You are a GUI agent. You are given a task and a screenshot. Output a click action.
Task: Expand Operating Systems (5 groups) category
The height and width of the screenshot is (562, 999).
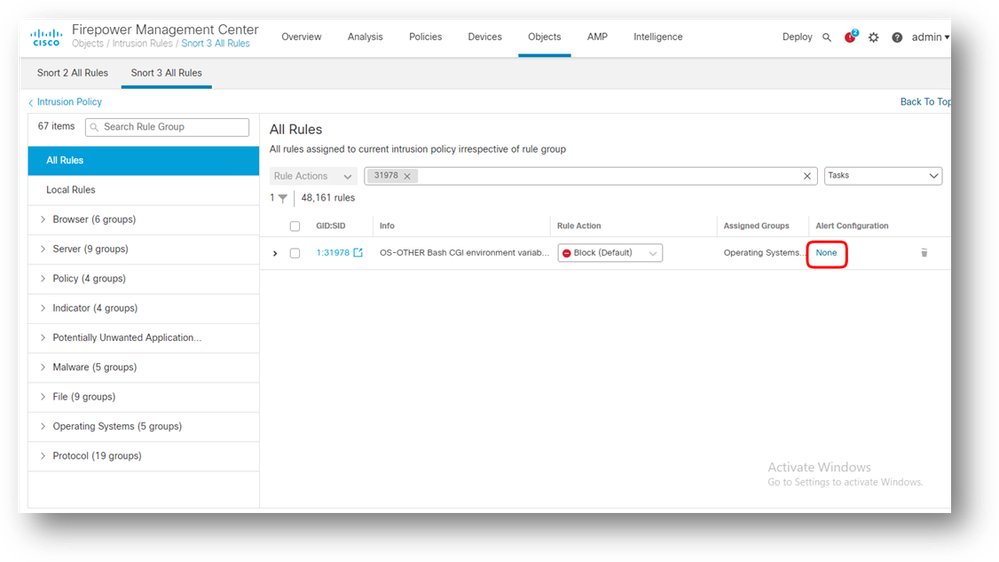43,426
